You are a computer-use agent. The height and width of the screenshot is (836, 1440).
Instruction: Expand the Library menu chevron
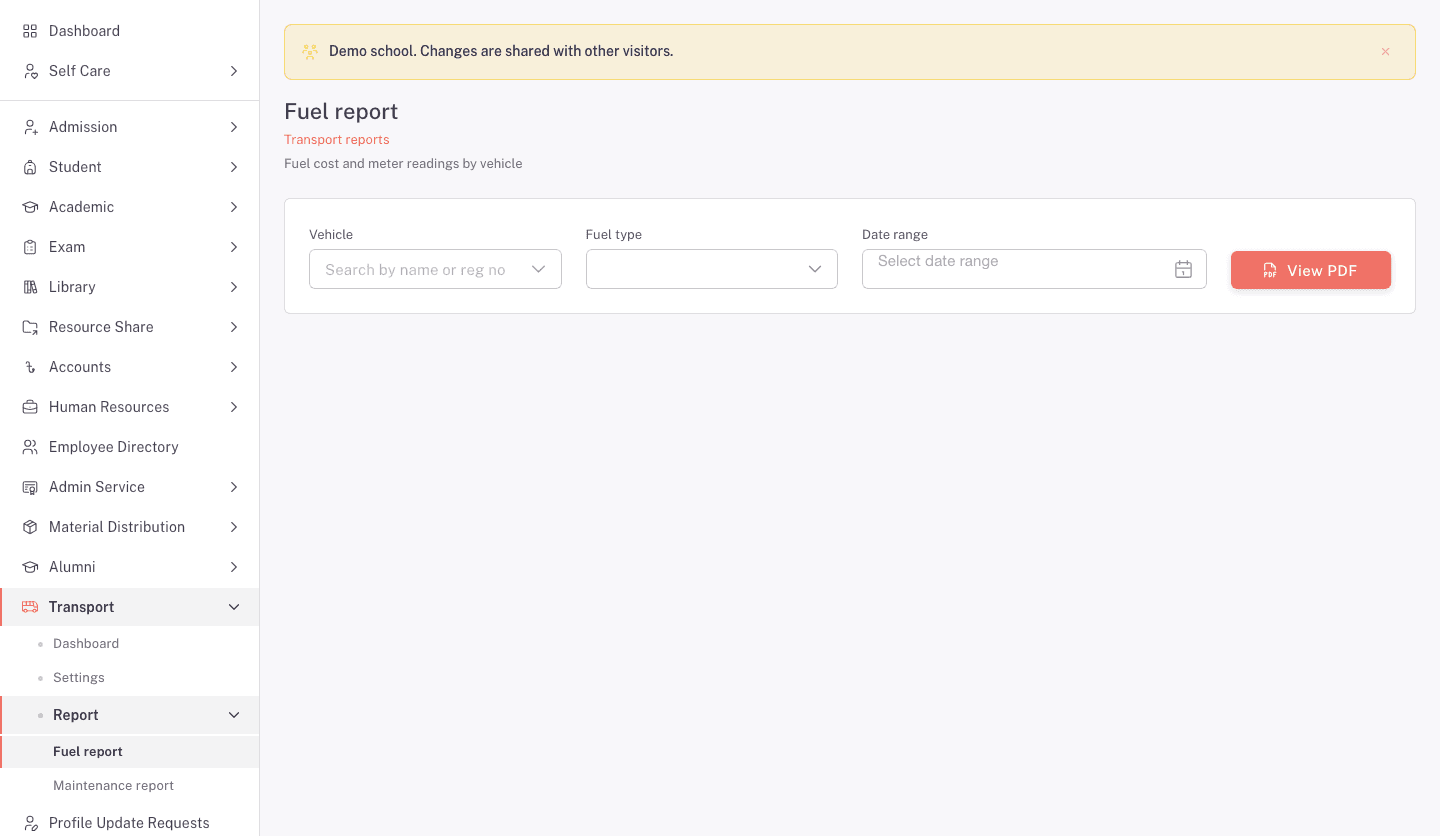[234, 287]
